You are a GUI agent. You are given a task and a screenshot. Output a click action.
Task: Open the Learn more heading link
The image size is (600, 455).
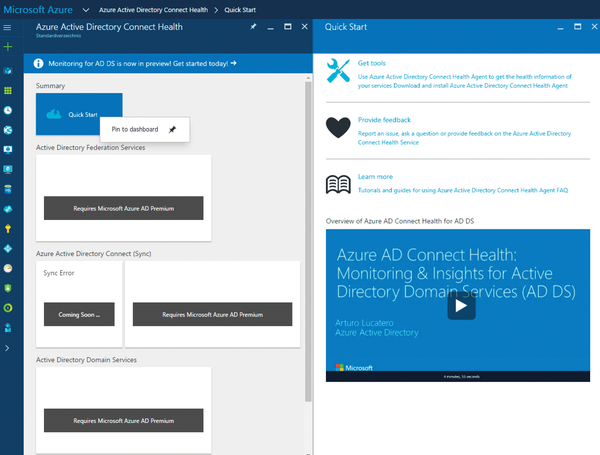tap(375, 177)
